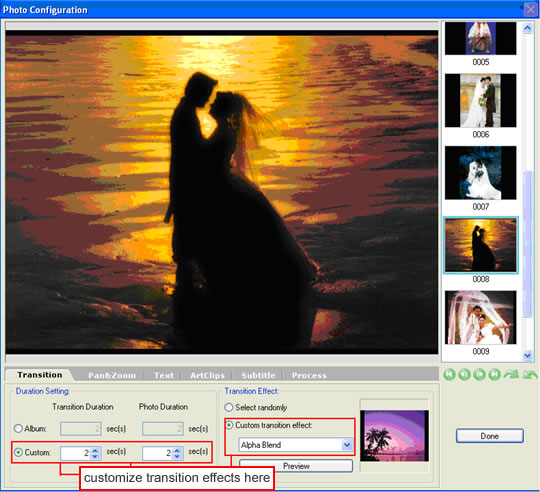
Task: Switch to the Process tab
Action: 309,375
